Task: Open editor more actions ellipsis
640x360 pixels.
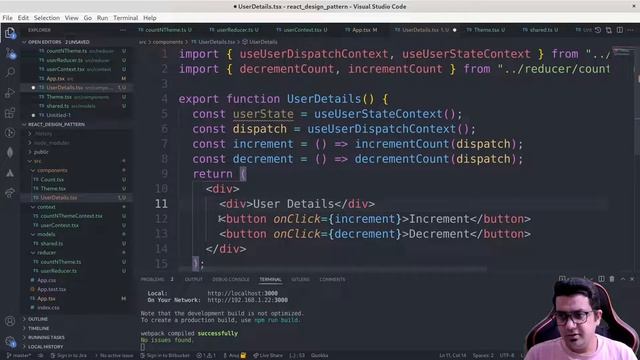Action: 631,30
